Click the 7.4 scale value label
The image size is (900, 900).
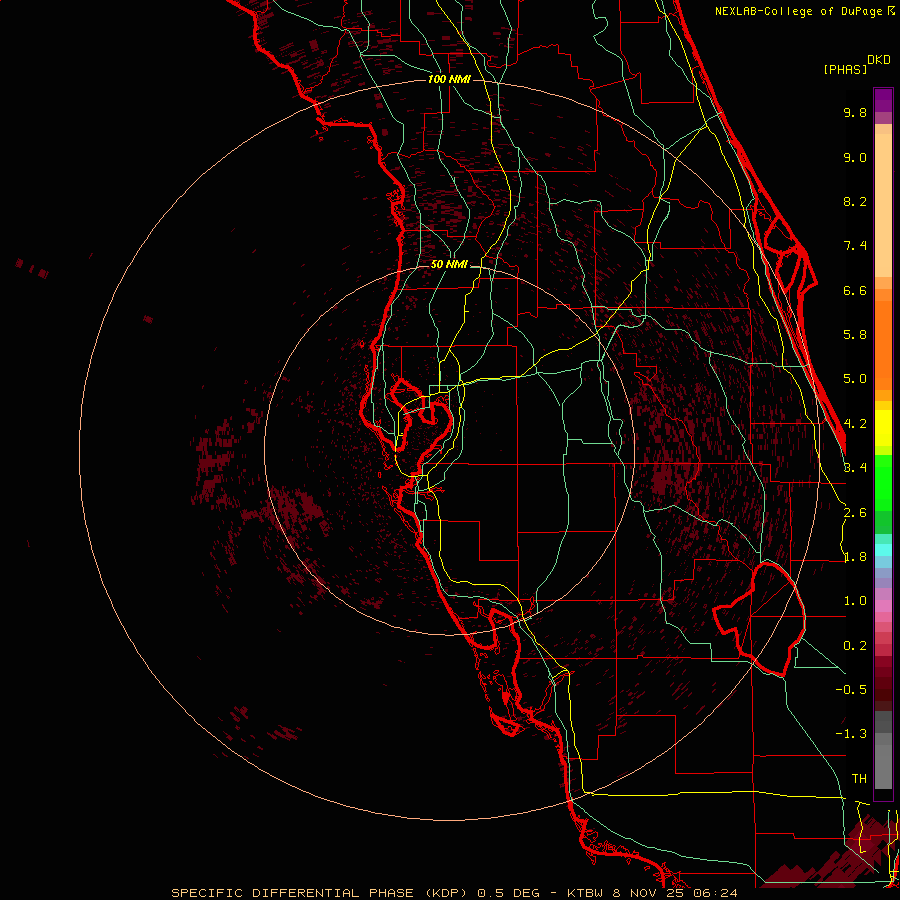coord(855,246)
